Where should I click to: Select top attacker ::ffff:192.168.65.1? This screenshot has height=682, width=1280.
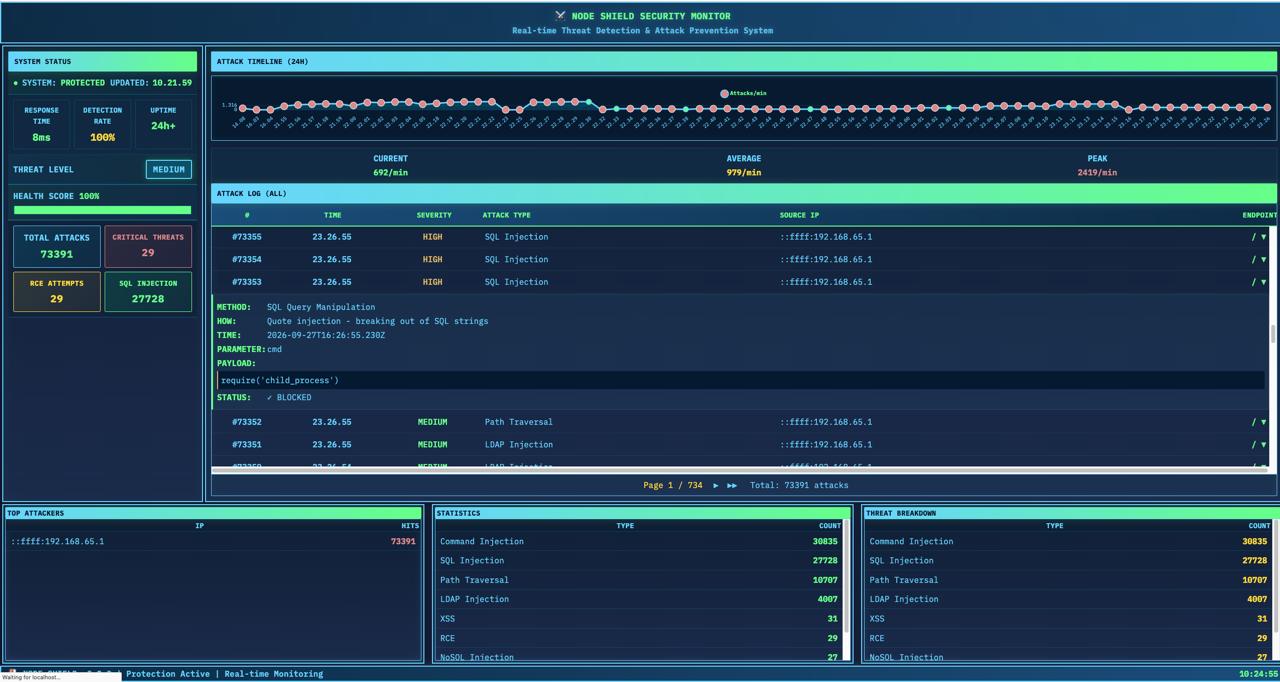(x=213, y=542)
